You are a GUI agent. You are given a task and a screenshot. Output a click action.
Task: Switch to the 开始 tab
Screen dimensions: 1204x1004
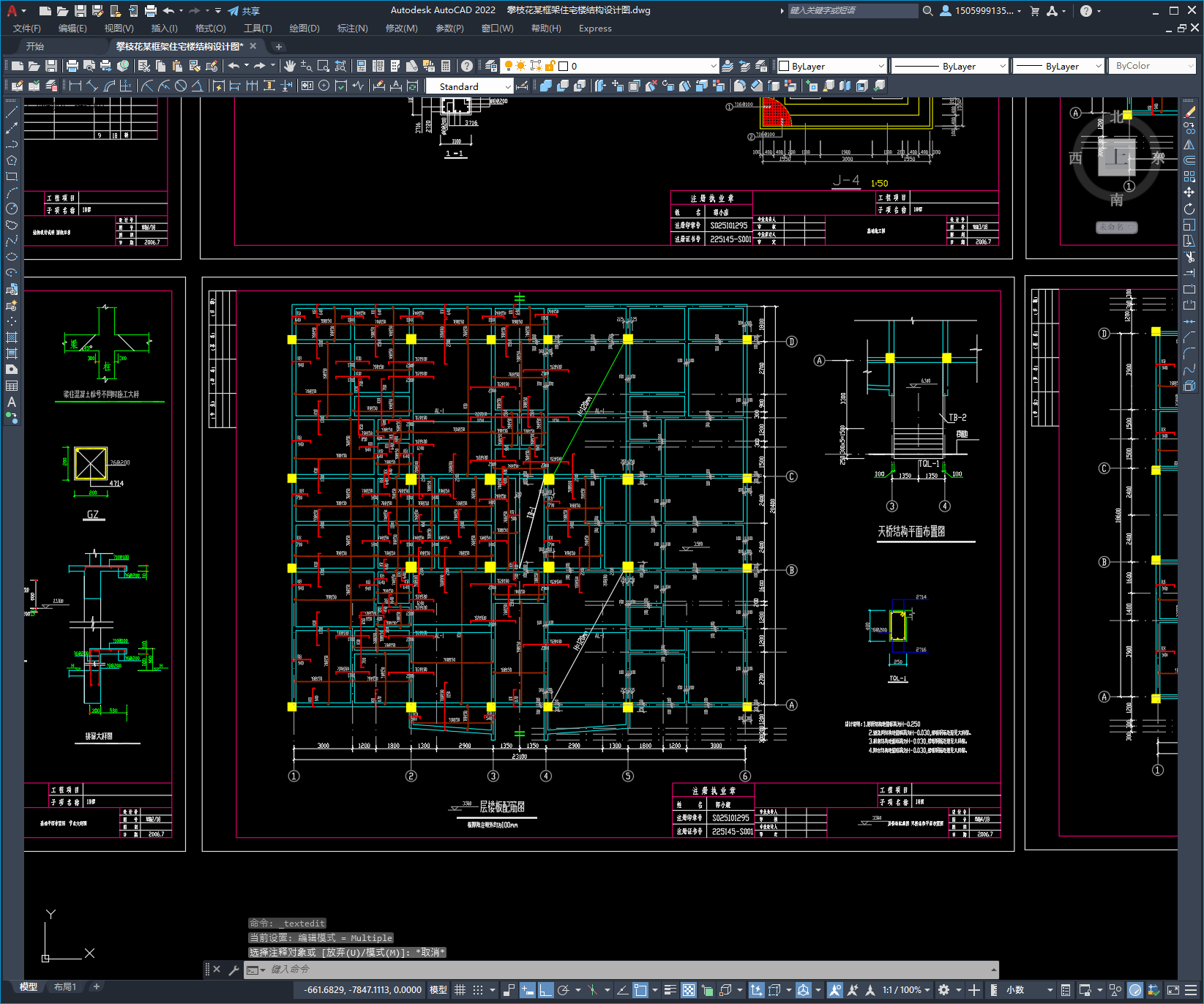coord(35,46)
